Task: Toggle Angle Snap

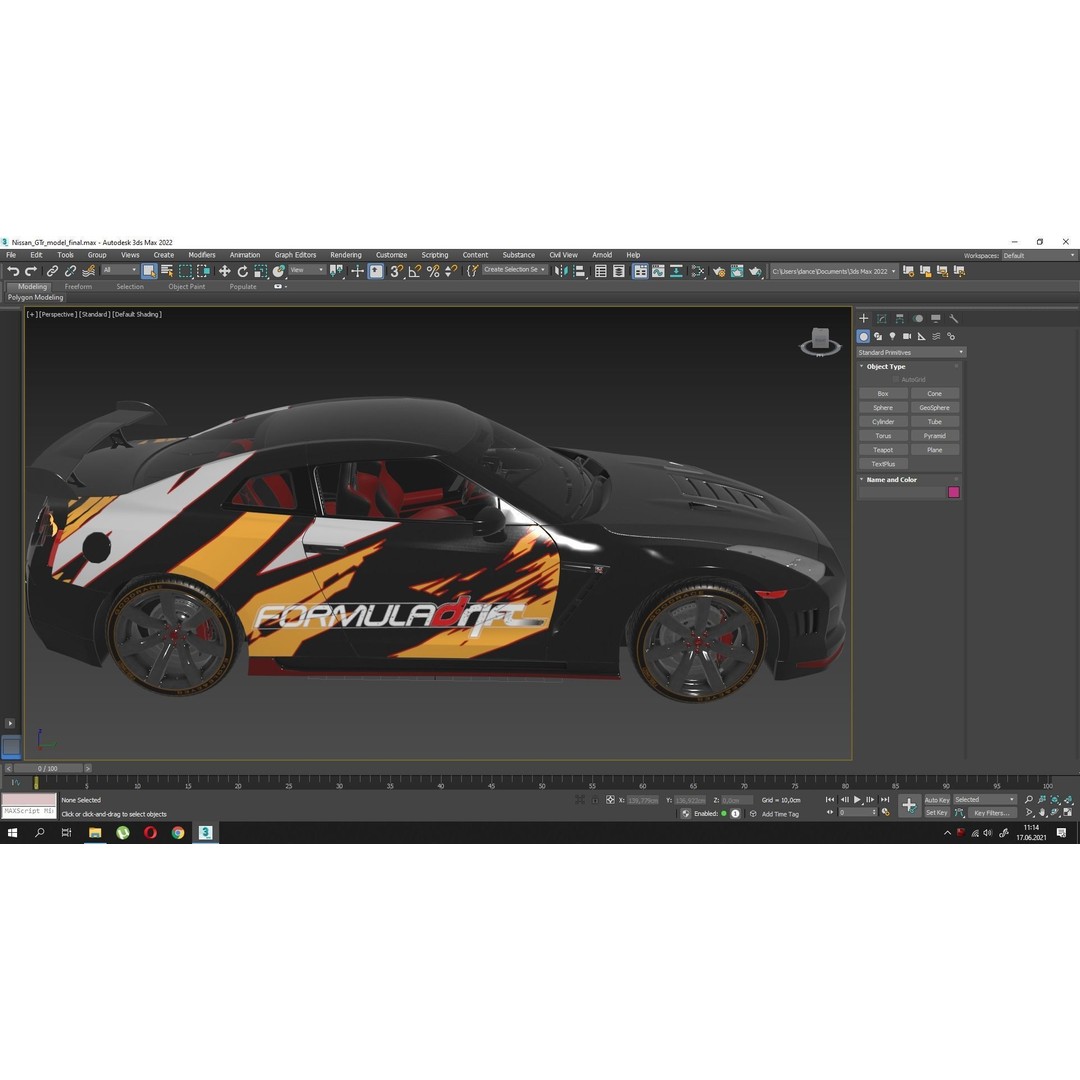Action: [415, 271]
